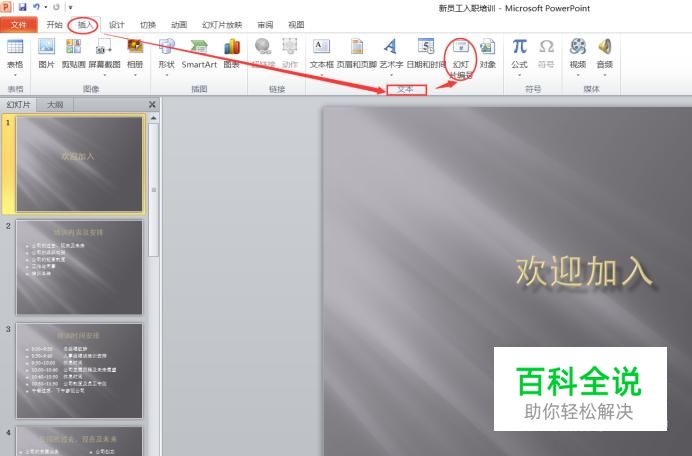Undo the last action
Viewport: 692px width, 456px height.
(x=36, y=7)
